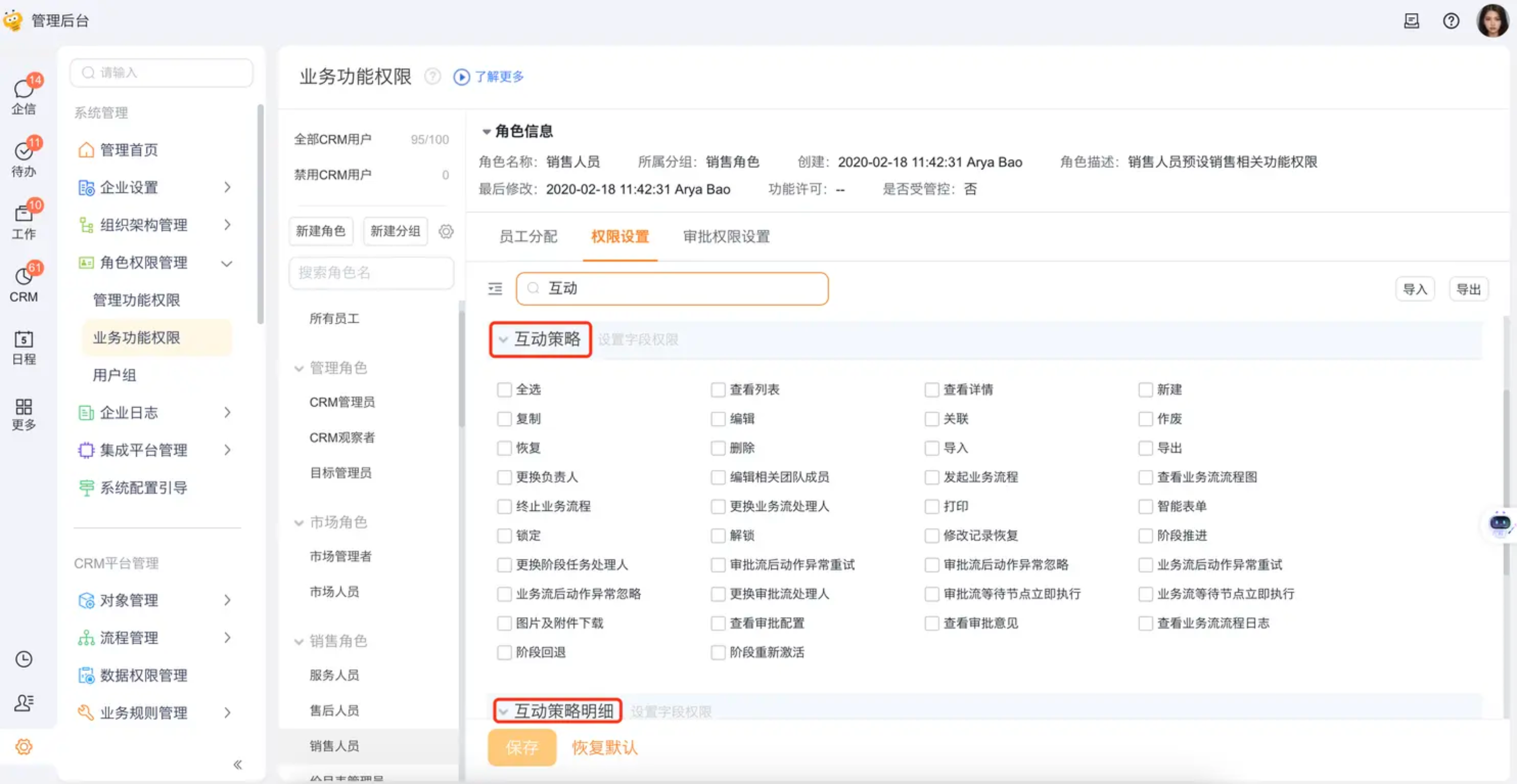The width and height of the screenshot is (1517, 784).
Task: Enable the 查看列表 permission checkbox
Action: click(x=718, y=390)
